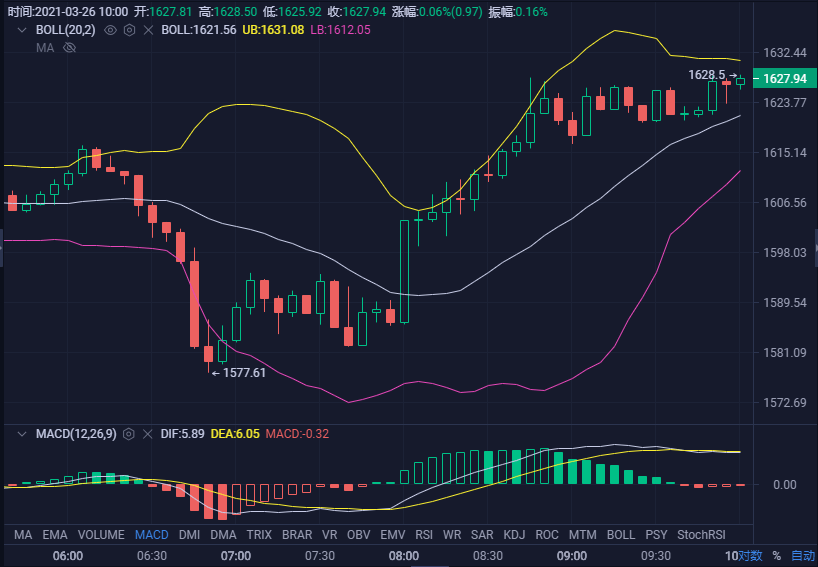Hide the BOLL indicator with the eye icon
Viewport: 818px width, 567px height.
110,30
